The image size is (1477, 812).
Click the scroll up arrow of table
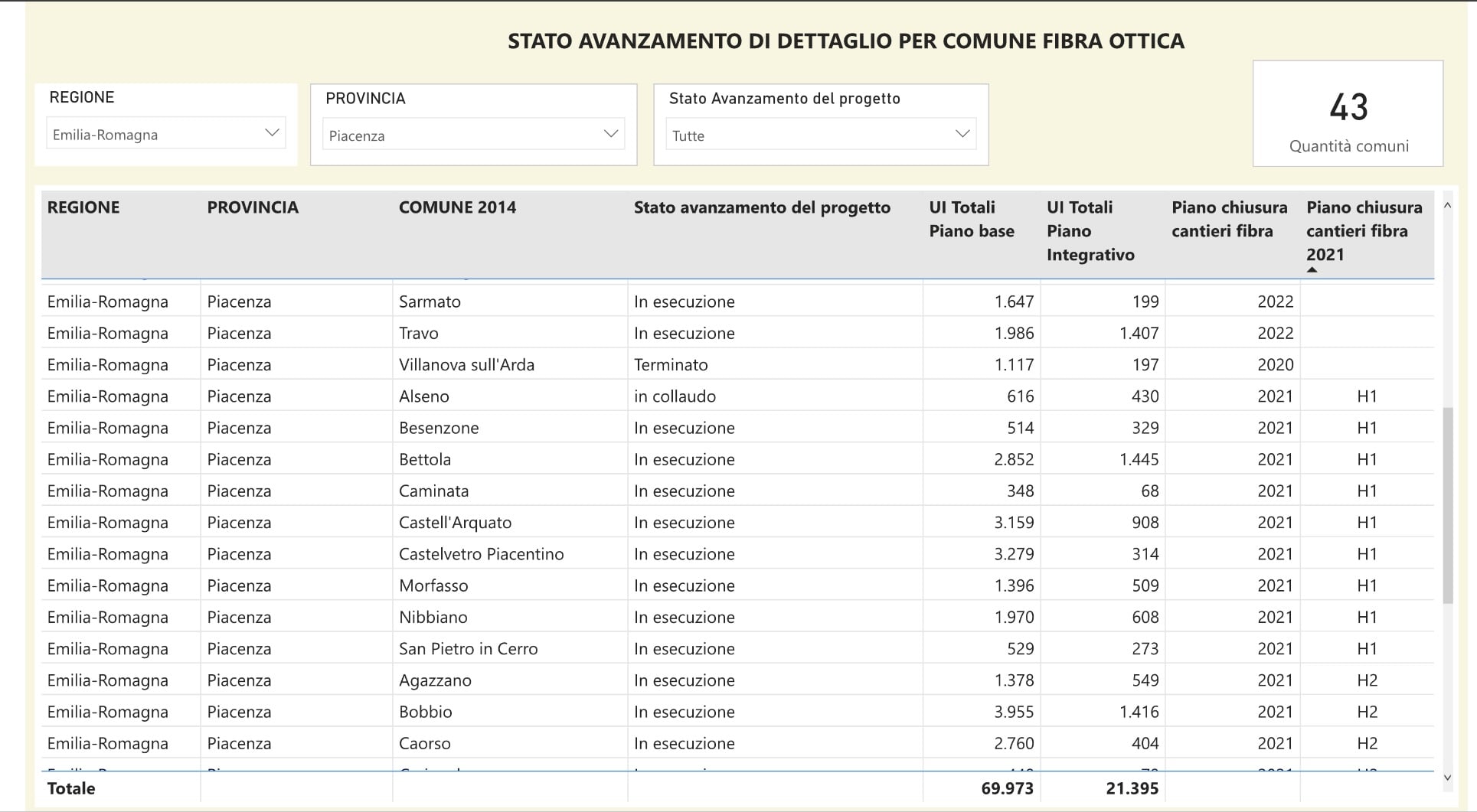[x=1446, y=206]
